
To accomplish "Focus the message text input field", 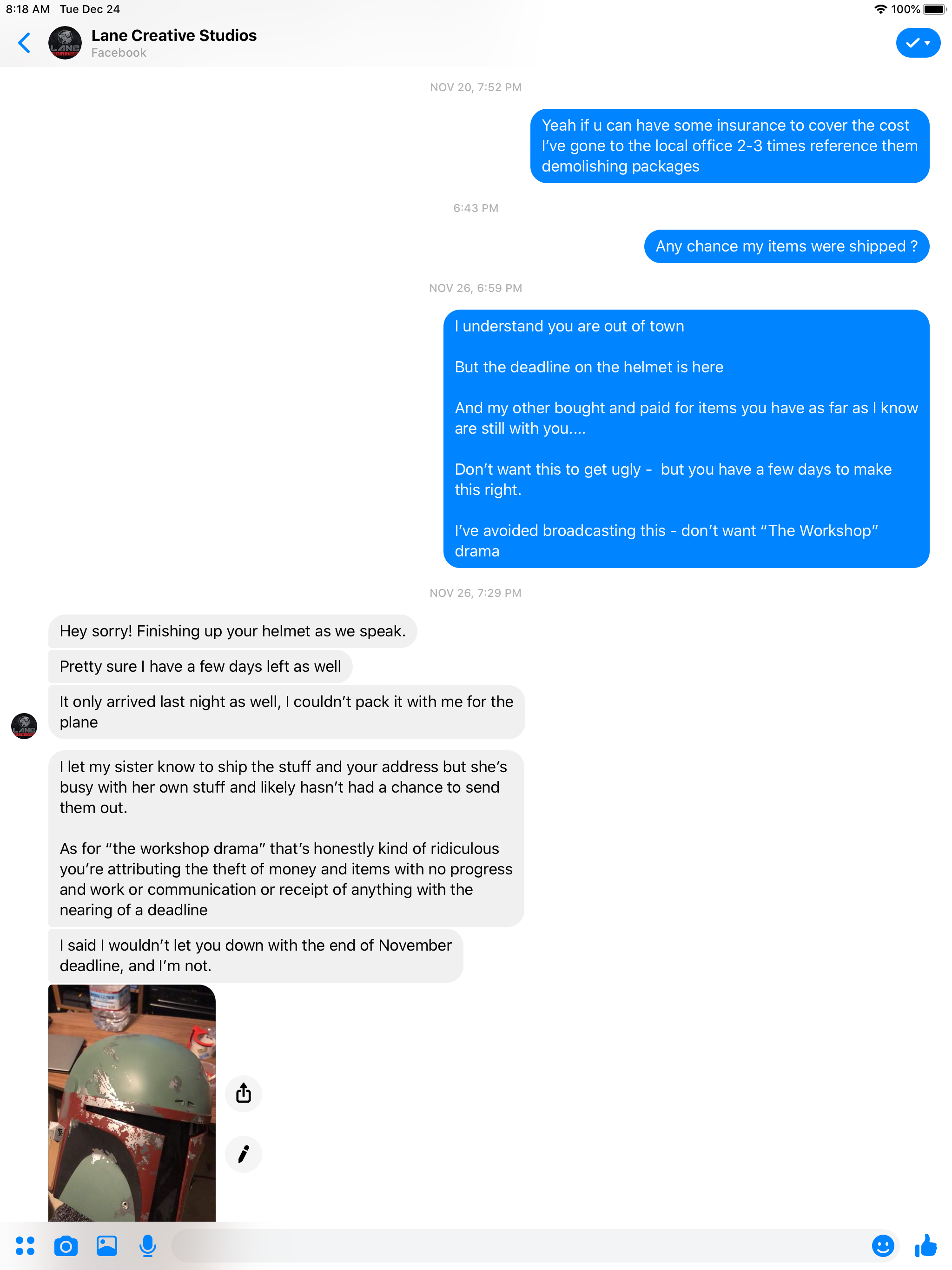I will (x=517, y=1246).
